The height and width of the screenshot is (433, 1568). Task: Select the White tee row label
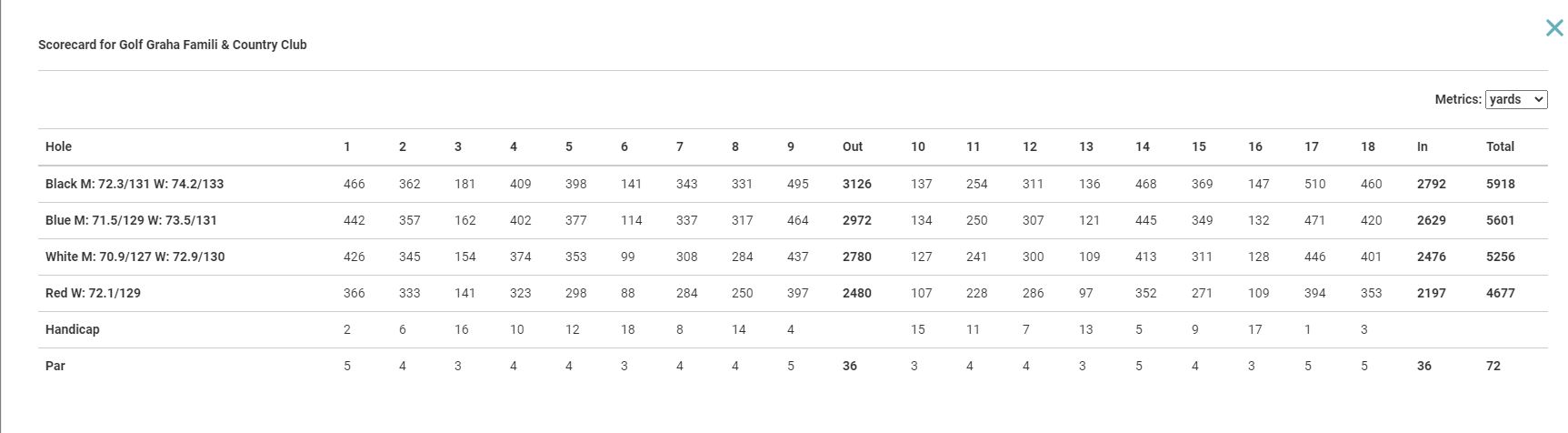click(135, 257)
